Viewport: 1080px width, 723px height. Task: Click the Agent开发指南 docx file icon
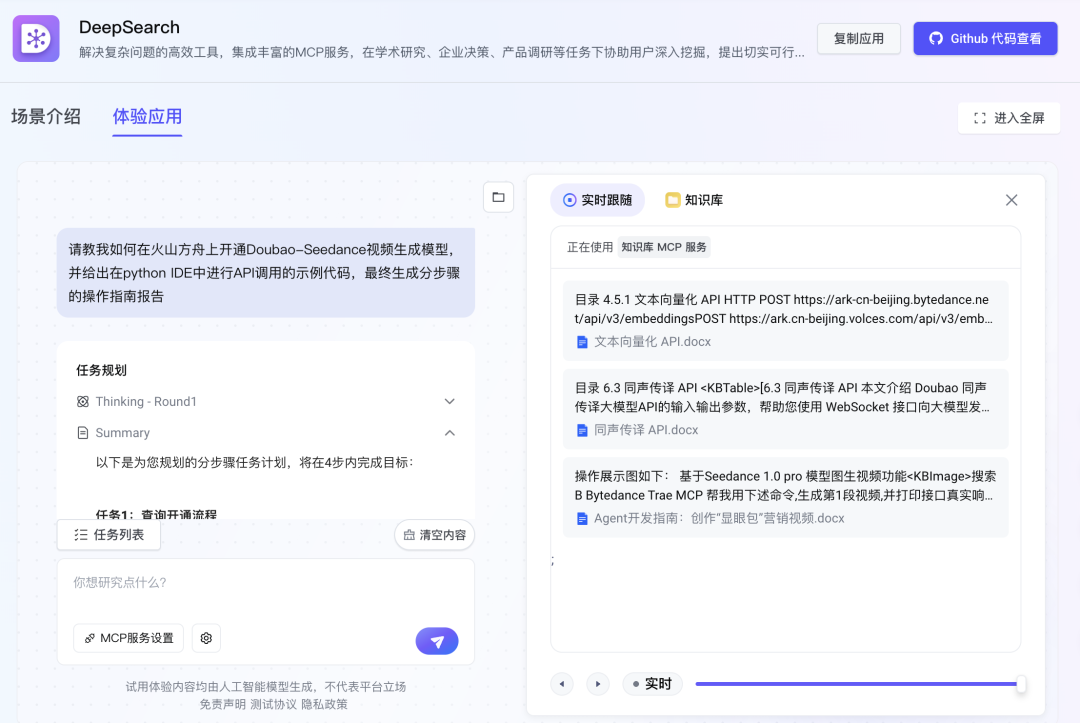[582, 518]
